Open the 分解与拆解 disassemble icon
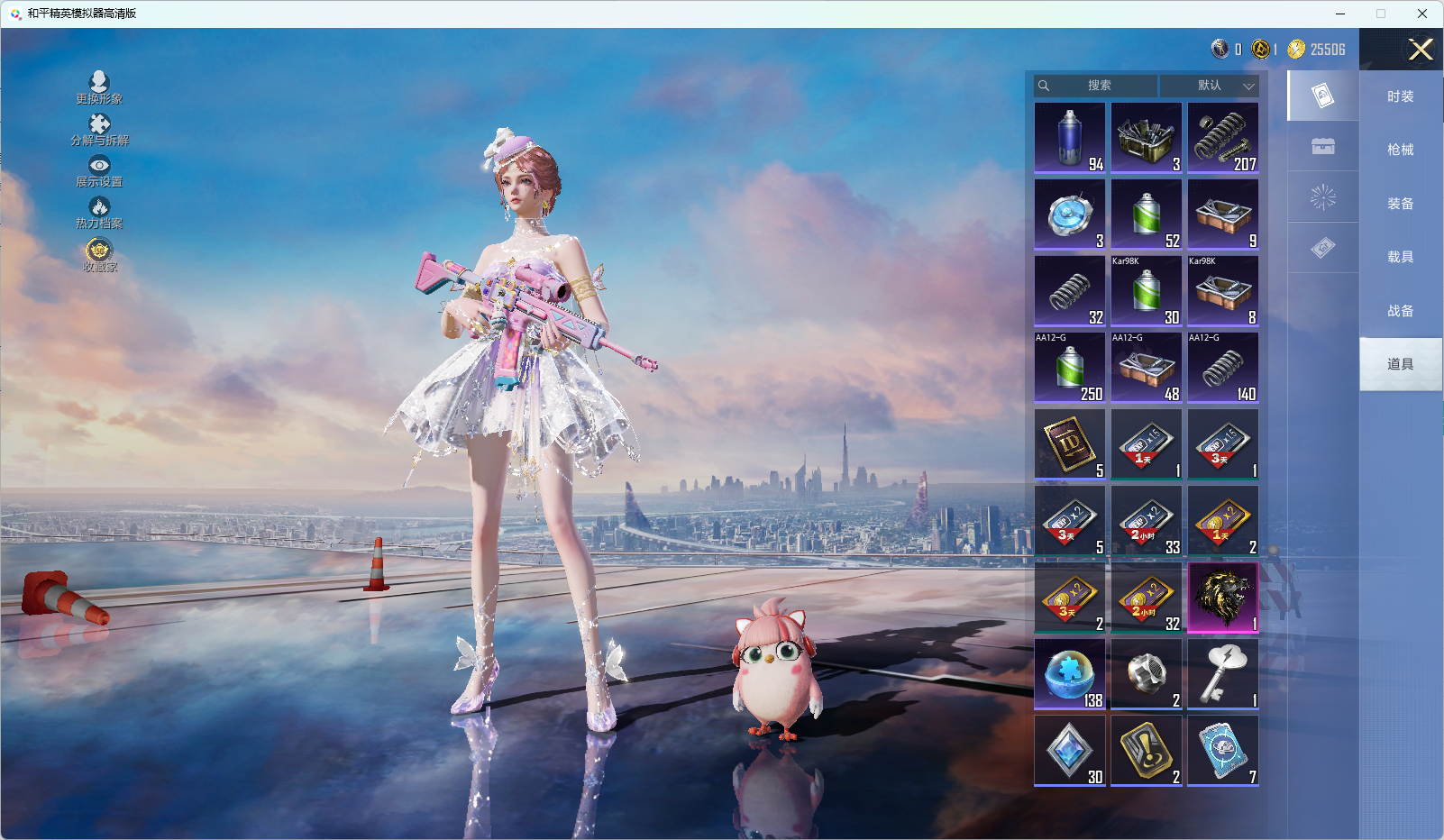The image size is (1444, 840). [x=99, y=130]
